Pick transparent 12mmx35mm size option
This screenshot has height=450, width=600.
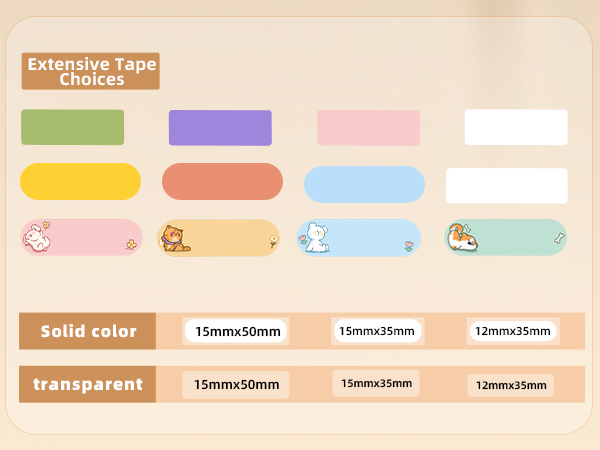pyautogui.click(x=511, y=385)
